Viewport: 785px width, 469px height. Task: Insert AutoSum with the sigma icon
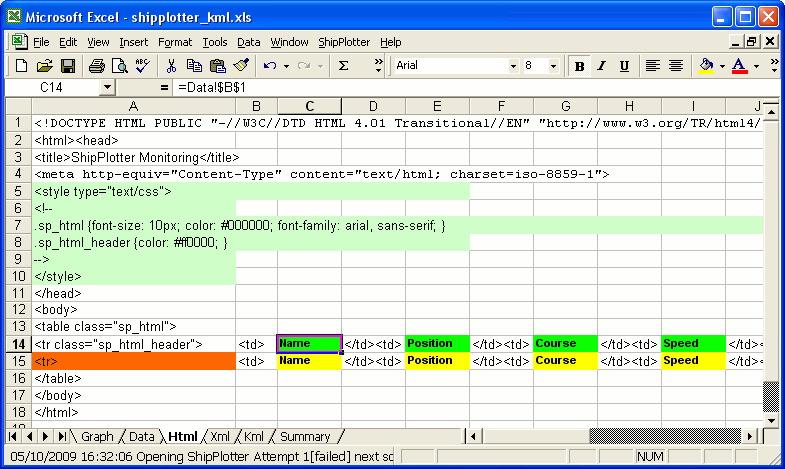343,66
